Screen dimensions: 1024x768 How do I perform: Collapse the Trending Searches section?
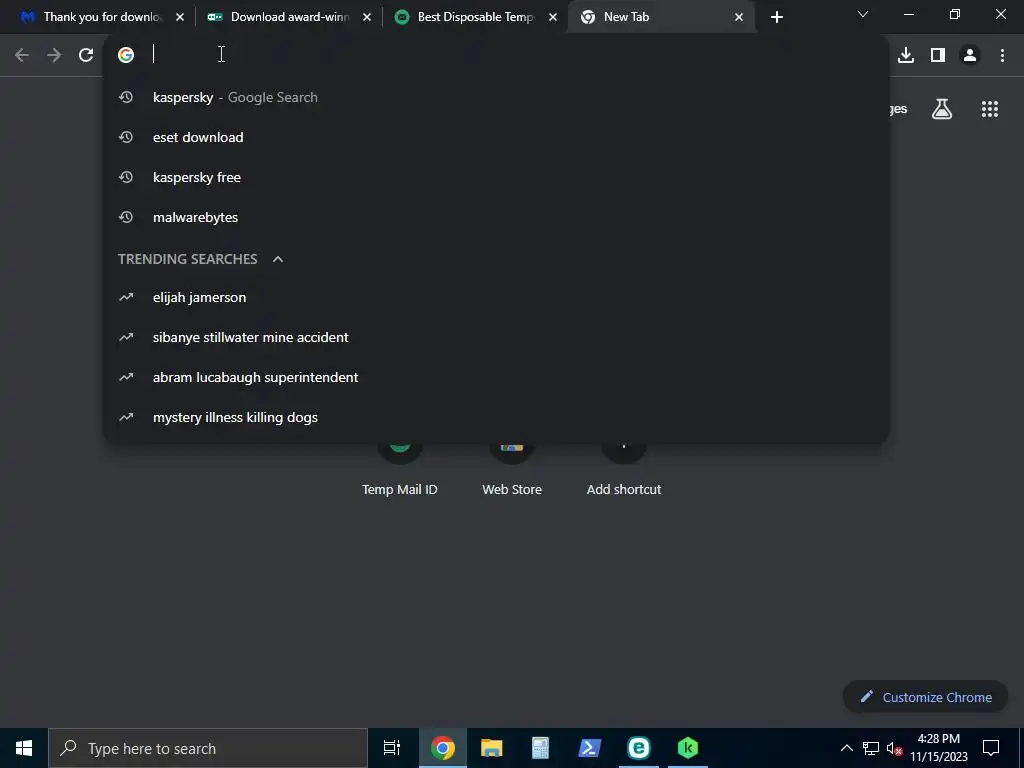pyautogui.click(x=278, y=259)
